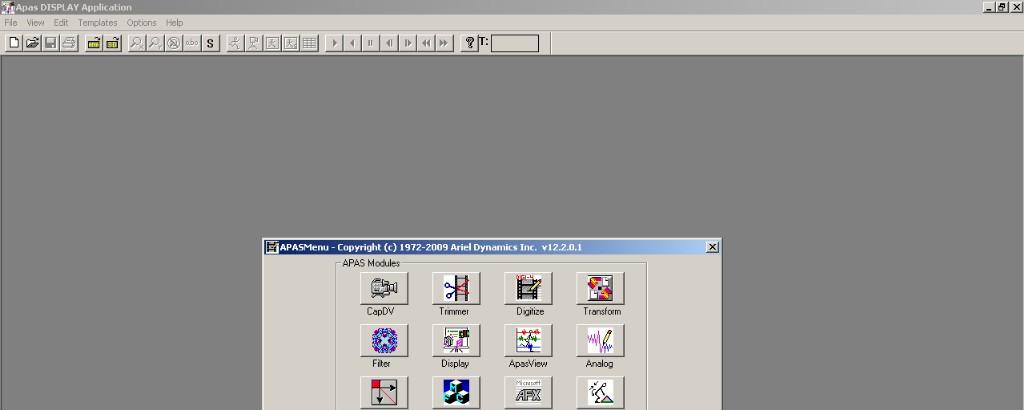Screen dimensions: 1024x410
Task: Click the play forward arrow
Action: pyautogui.click(x=334, y=43)
